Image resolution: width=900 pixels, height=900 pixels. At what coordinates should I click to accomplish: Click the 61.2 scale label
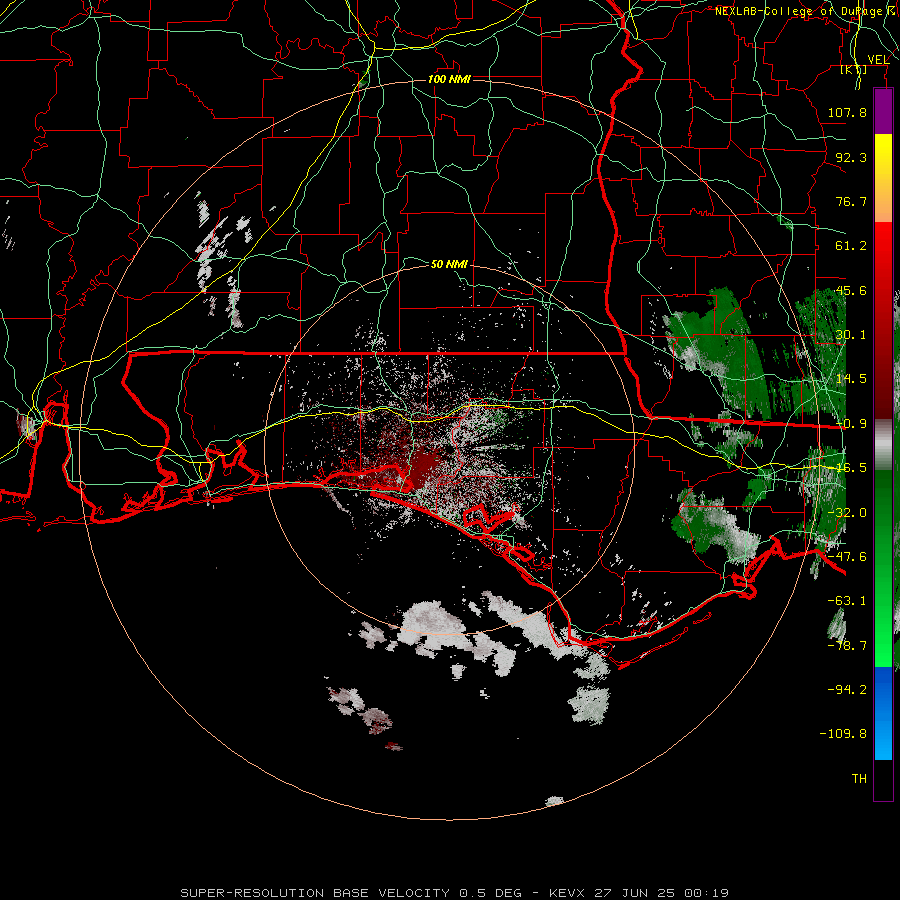pyautogui.click(x=851, y=246)
